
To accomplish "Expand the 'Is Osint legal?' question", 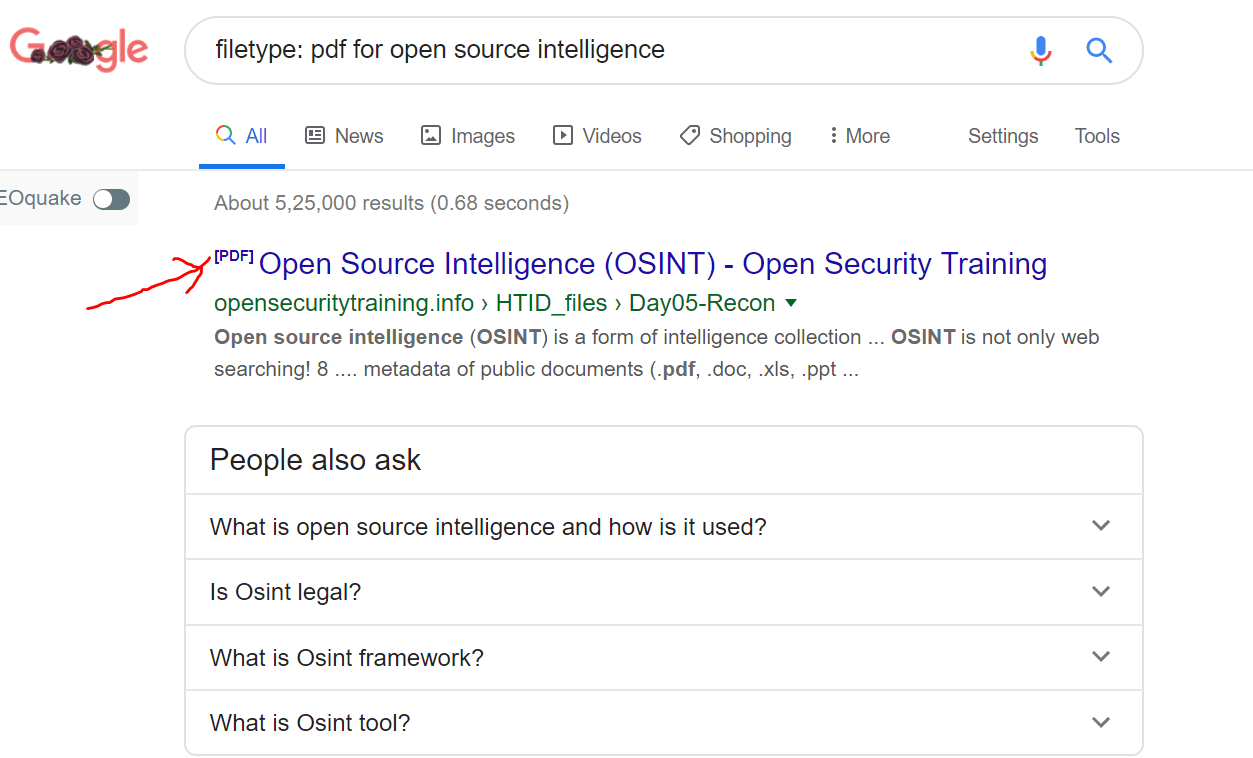I will point(1101,591).
